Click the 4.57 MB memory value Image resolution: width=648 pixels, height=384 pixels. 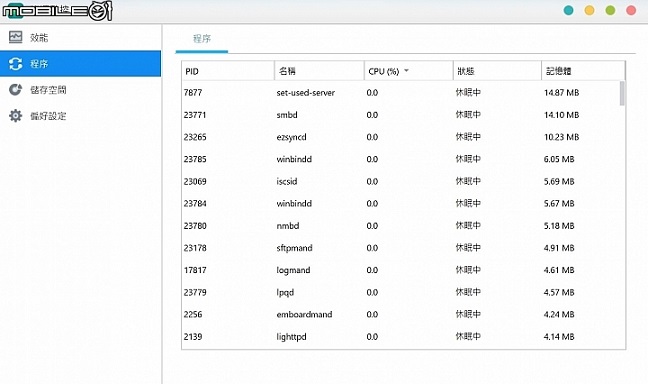click(x=559, y=293)
